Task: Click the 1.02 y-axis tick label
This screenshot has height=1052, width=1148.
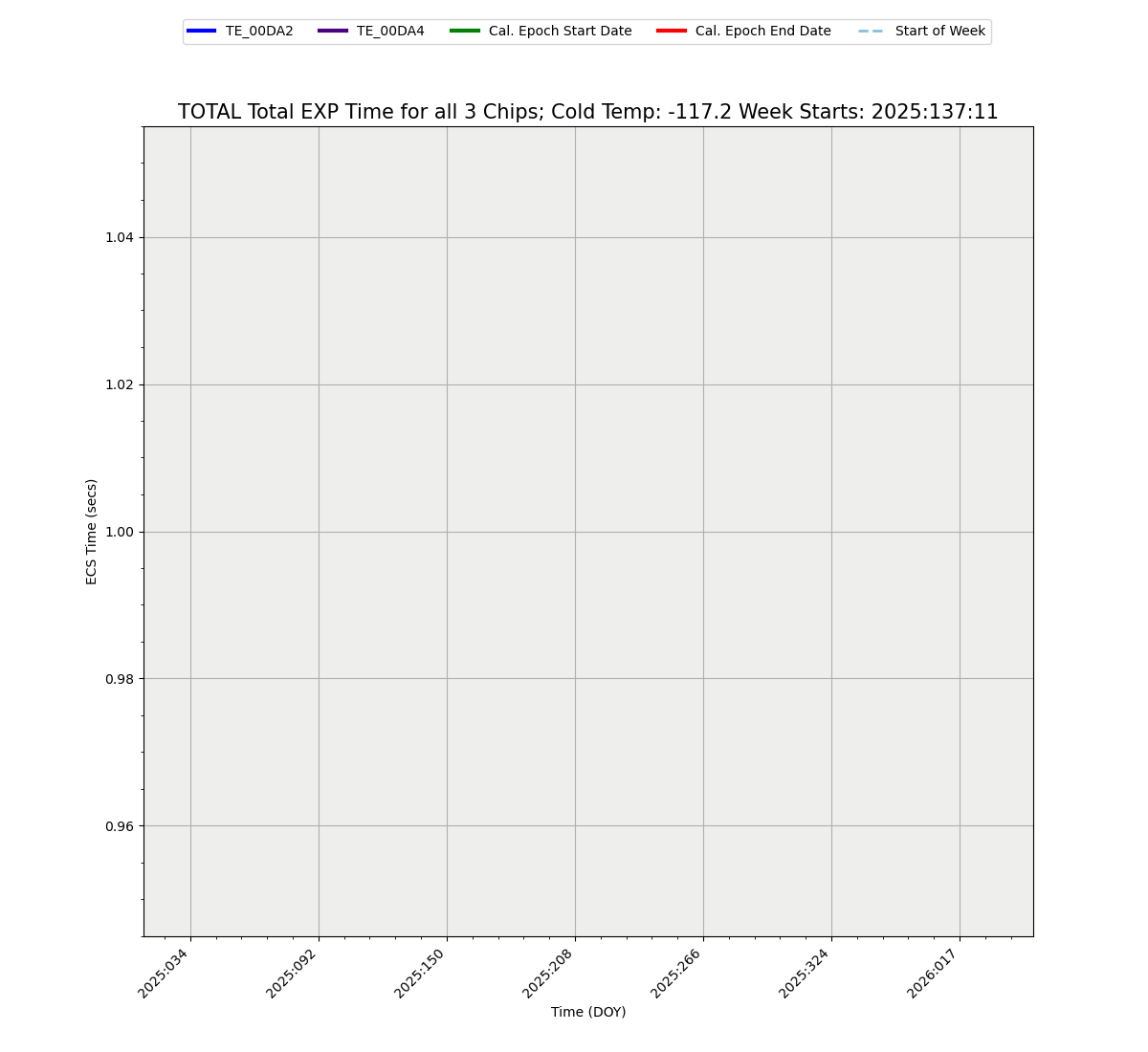Action: pos(120,384)
